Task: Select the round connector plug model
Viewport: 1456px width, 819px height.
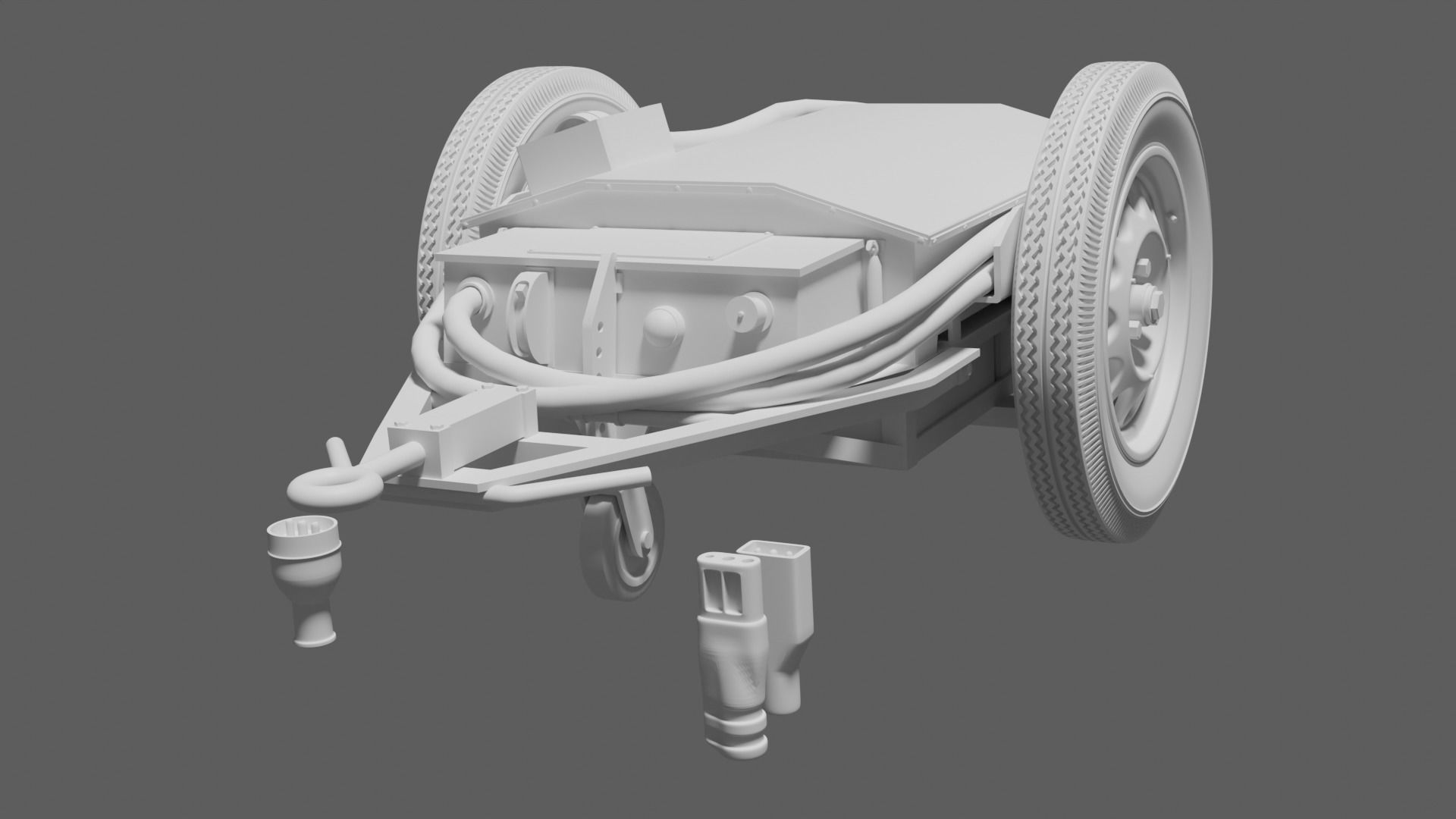Action: tap(304, 581)
